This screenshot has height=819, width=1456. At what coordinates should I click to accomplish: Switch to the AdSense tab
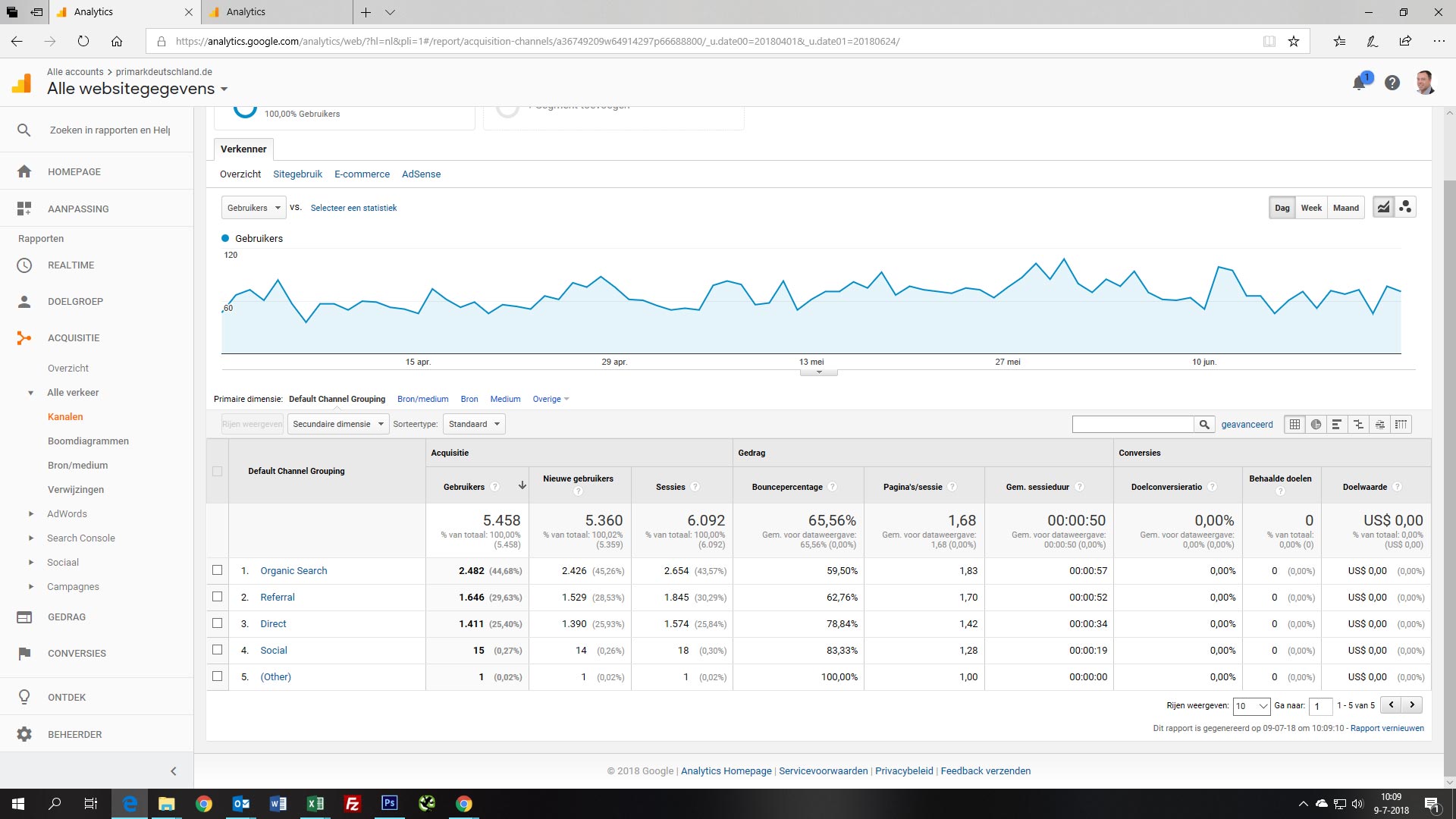click(421, 174)
